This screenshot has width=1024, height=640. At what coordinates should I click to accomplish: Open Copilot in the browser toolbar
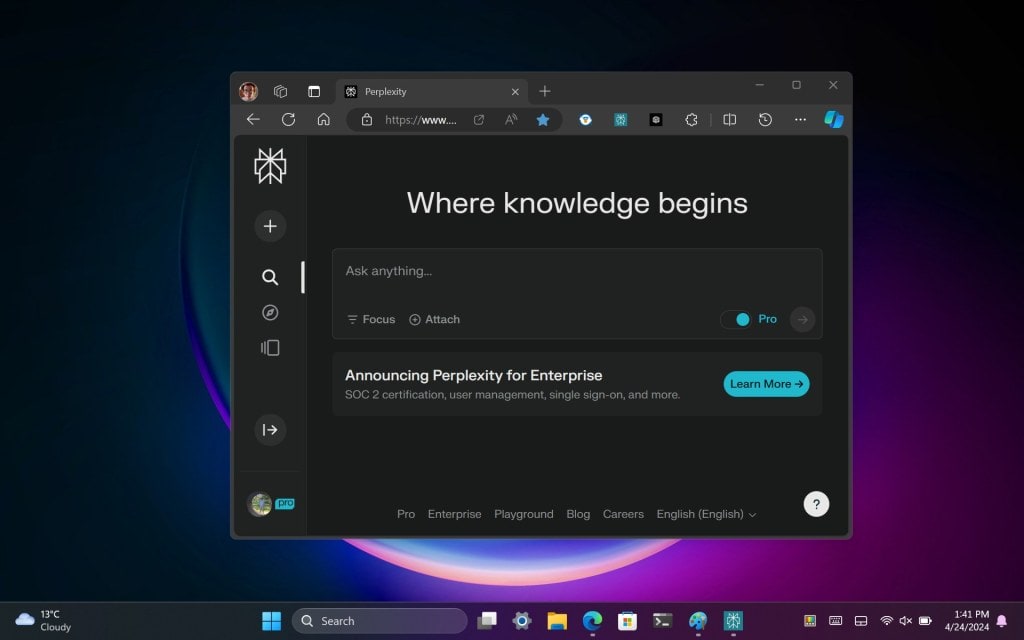coord(835,119)
